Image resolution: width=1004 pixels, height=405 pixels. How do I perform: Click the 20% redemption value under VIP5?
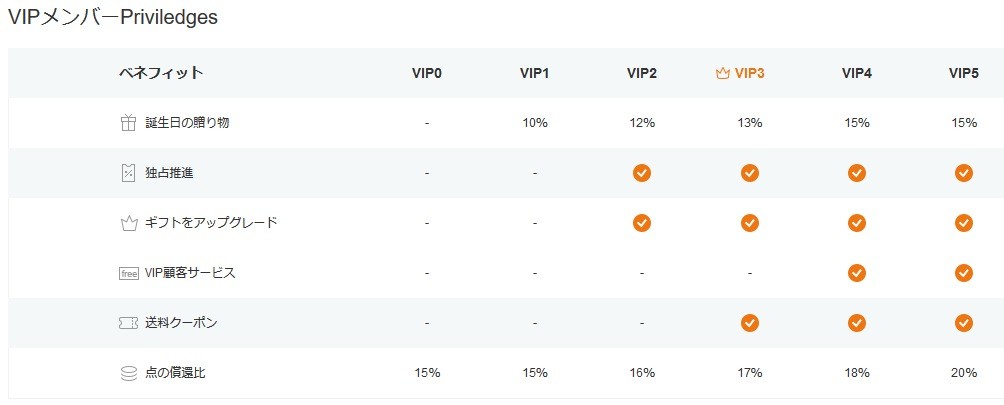tap(964, 373)
